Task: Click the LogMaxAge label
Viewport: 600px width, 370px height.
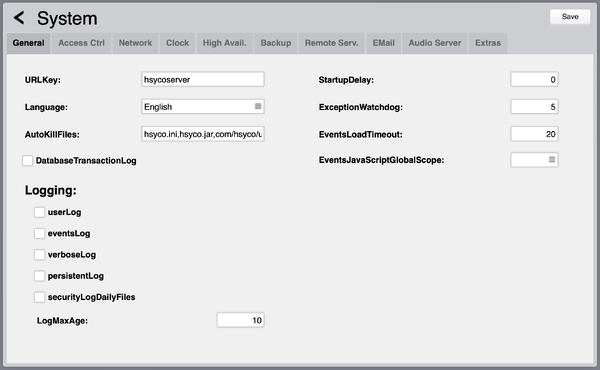Action: click(x=62, y=321)
